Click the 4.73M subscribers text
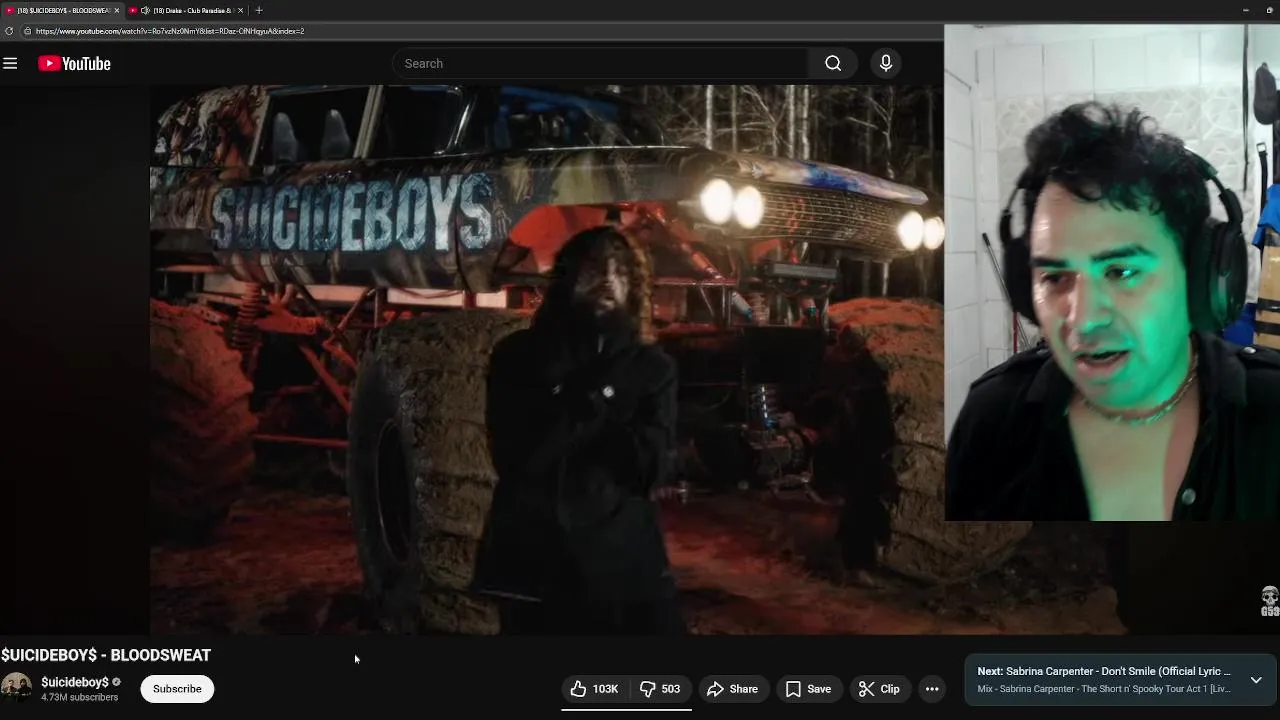1280x720 pixels. click(x=79, y=698)
